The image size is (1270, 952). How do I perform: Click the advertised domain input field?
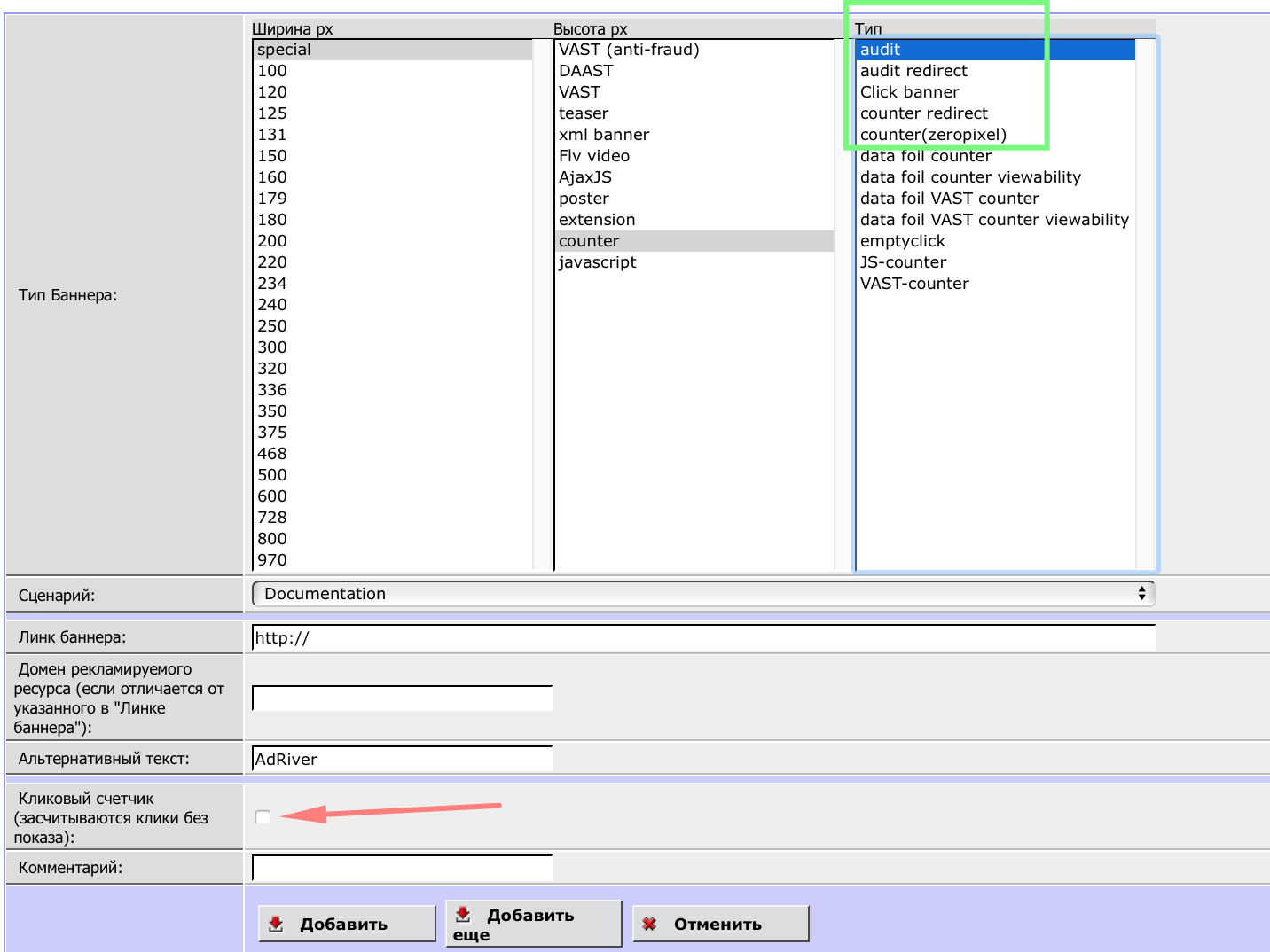[403, 698]
